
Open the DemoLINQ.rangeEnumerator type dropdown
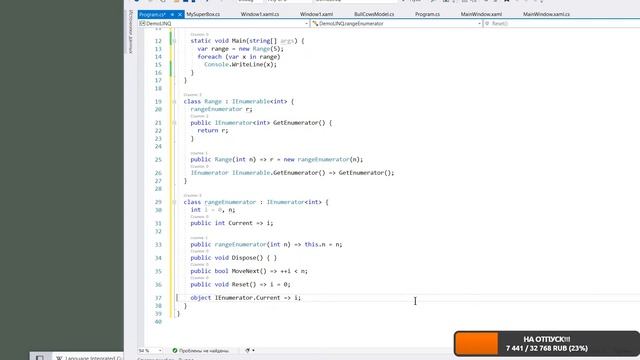click(x=396, y=24)
